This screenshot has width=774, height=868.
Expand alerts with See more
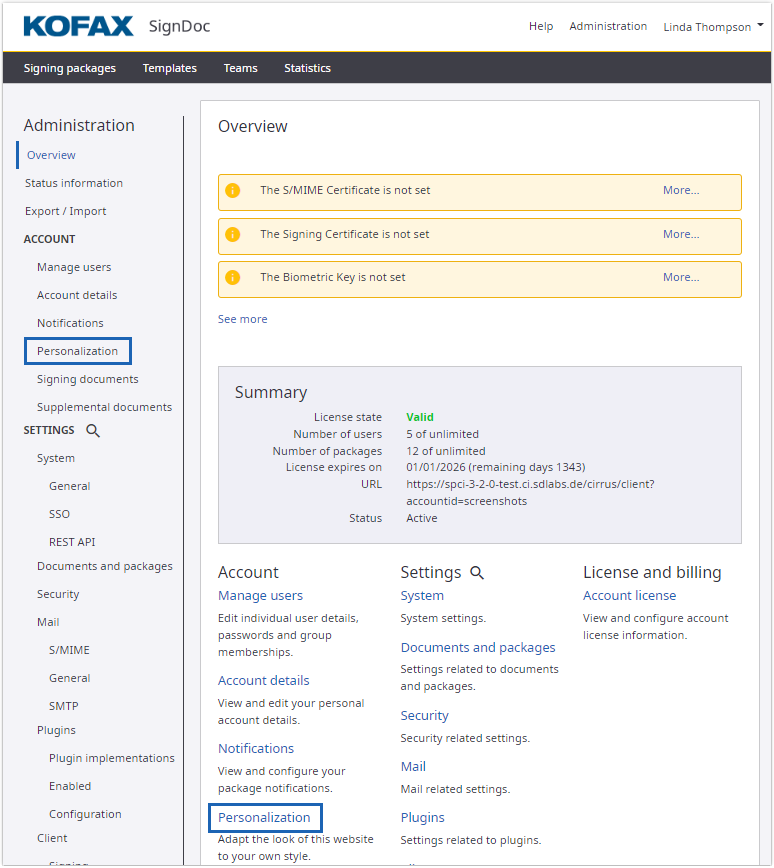pos(243,319)
